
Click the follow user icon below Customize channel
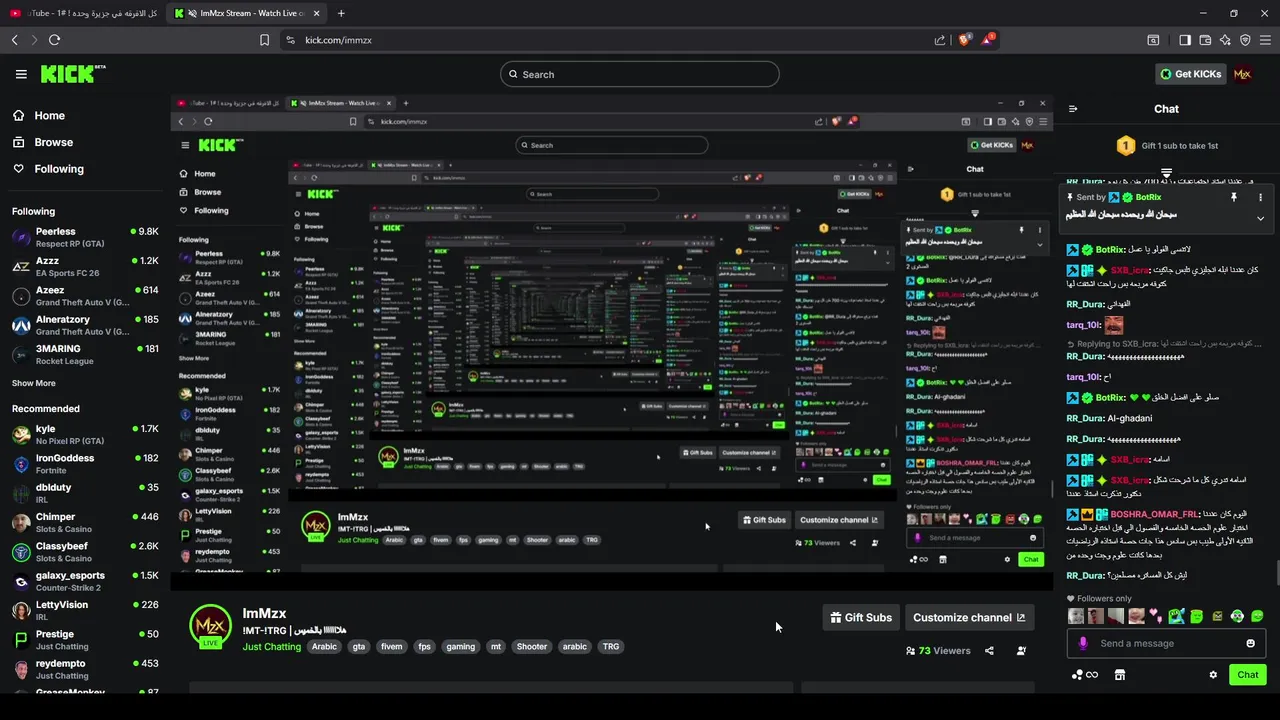[x=1021, y=651]
